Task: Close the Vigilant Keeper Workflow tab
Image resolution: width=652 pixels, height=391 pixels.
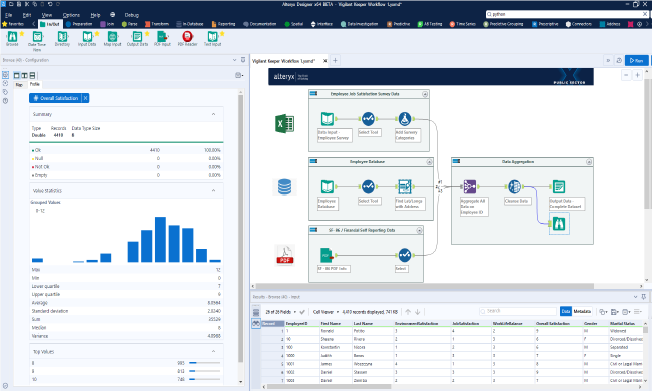Action: (325, 61)
